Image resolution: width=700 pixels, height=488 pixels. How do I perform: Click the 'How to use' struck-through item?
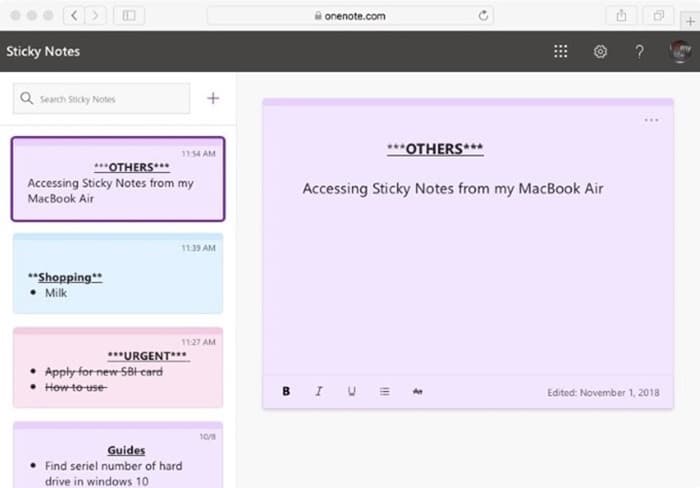point(75,387)
